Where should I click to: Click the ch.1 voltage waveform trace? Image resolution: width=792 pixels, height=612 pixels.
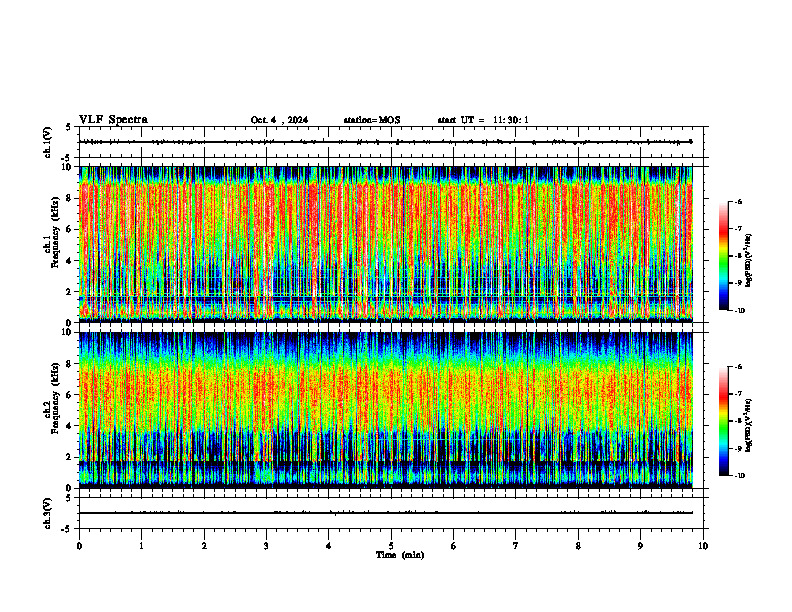click(x=386, y=142)
